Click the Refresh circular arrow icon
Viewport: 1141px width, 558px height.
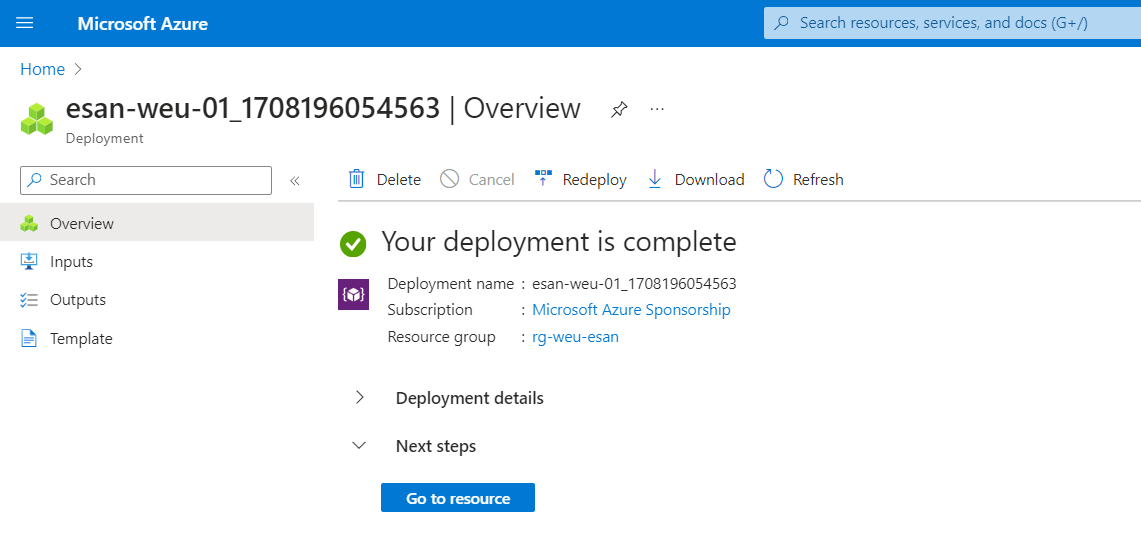774,179
